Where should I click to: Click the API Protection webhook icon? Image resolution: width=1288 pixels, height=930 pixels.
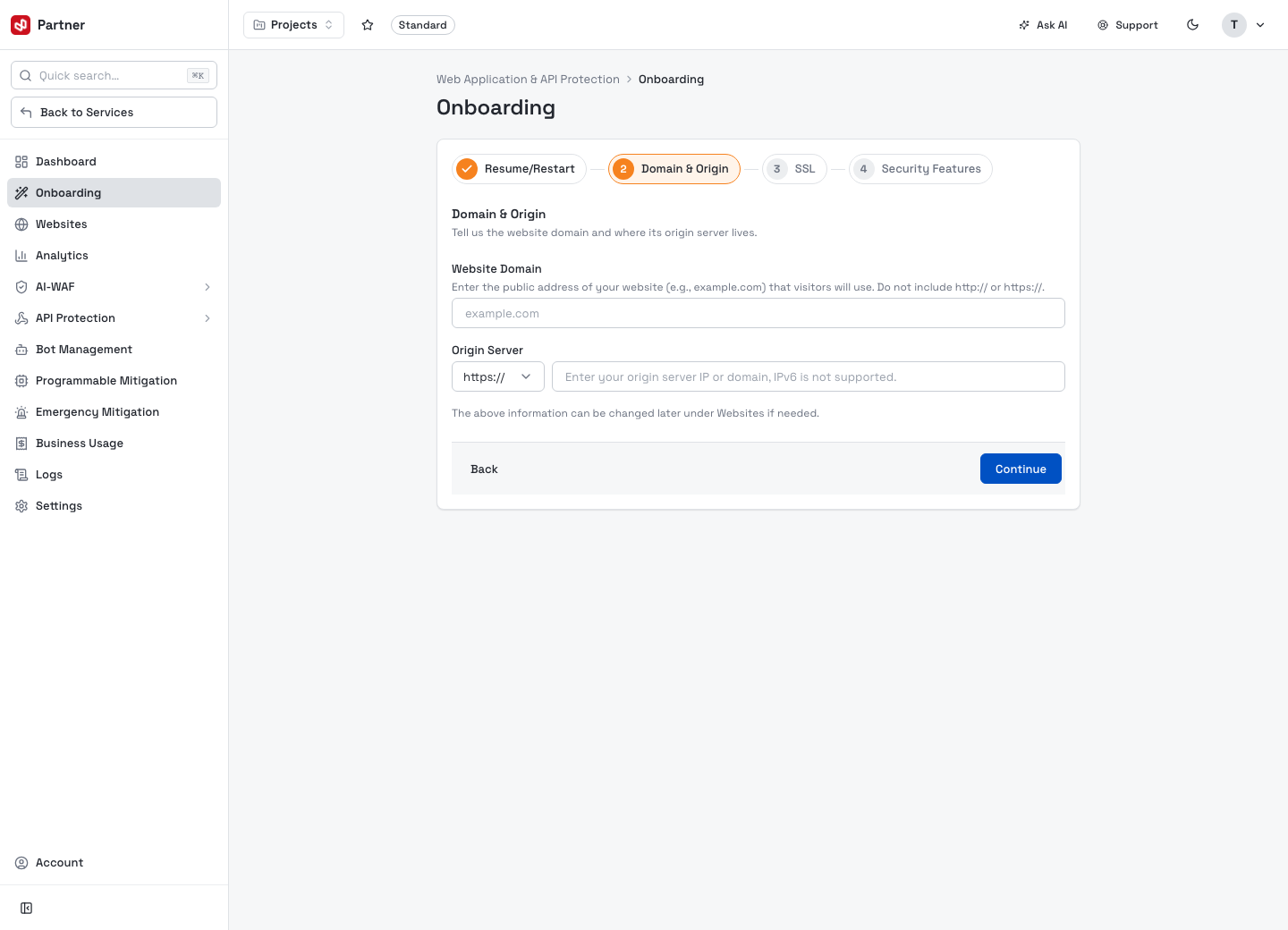coord(21,318)
